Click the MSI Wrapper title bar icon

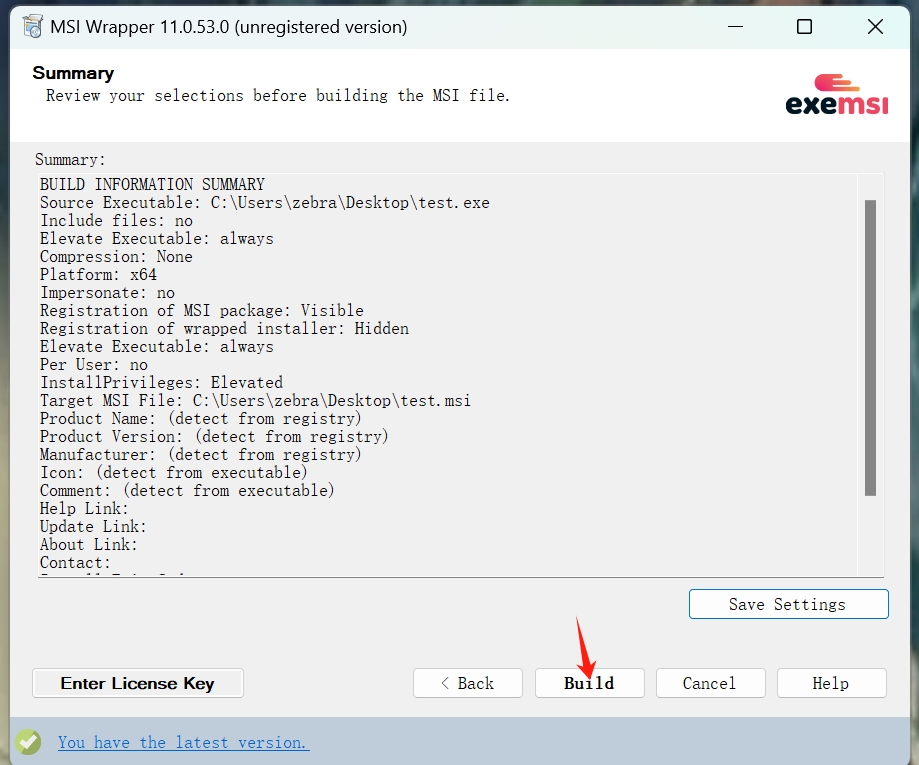point(33,26)
